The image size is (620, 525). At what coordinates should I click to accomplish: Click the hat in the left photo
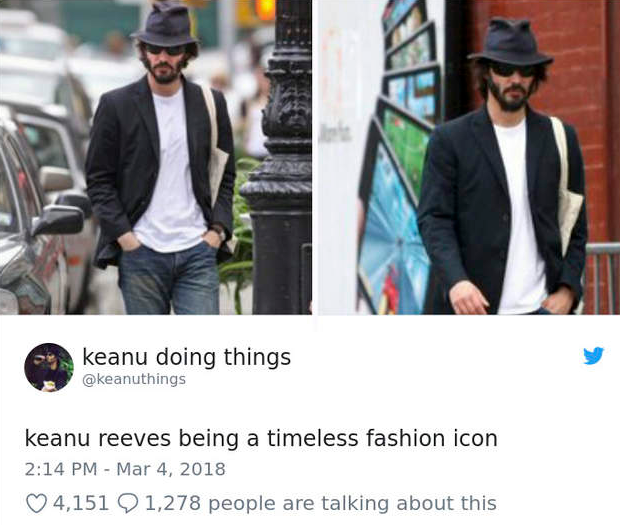tap(165, 26)
